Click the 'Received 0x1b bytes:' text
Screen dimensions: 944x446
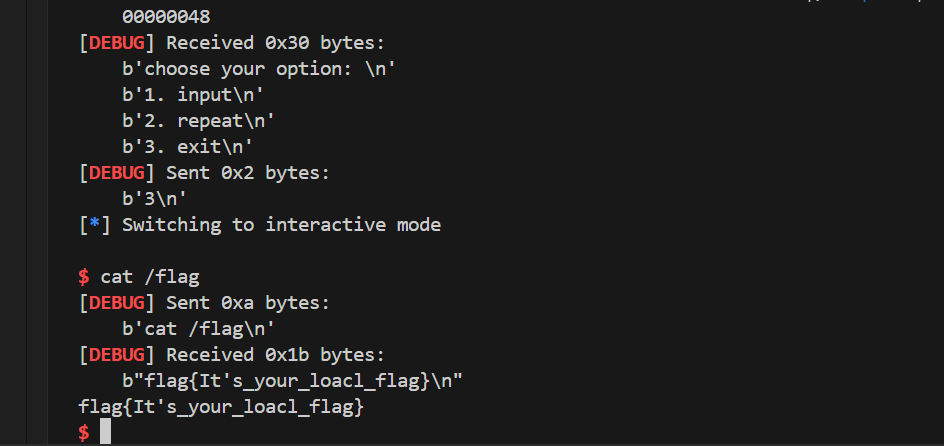point(275,355)
